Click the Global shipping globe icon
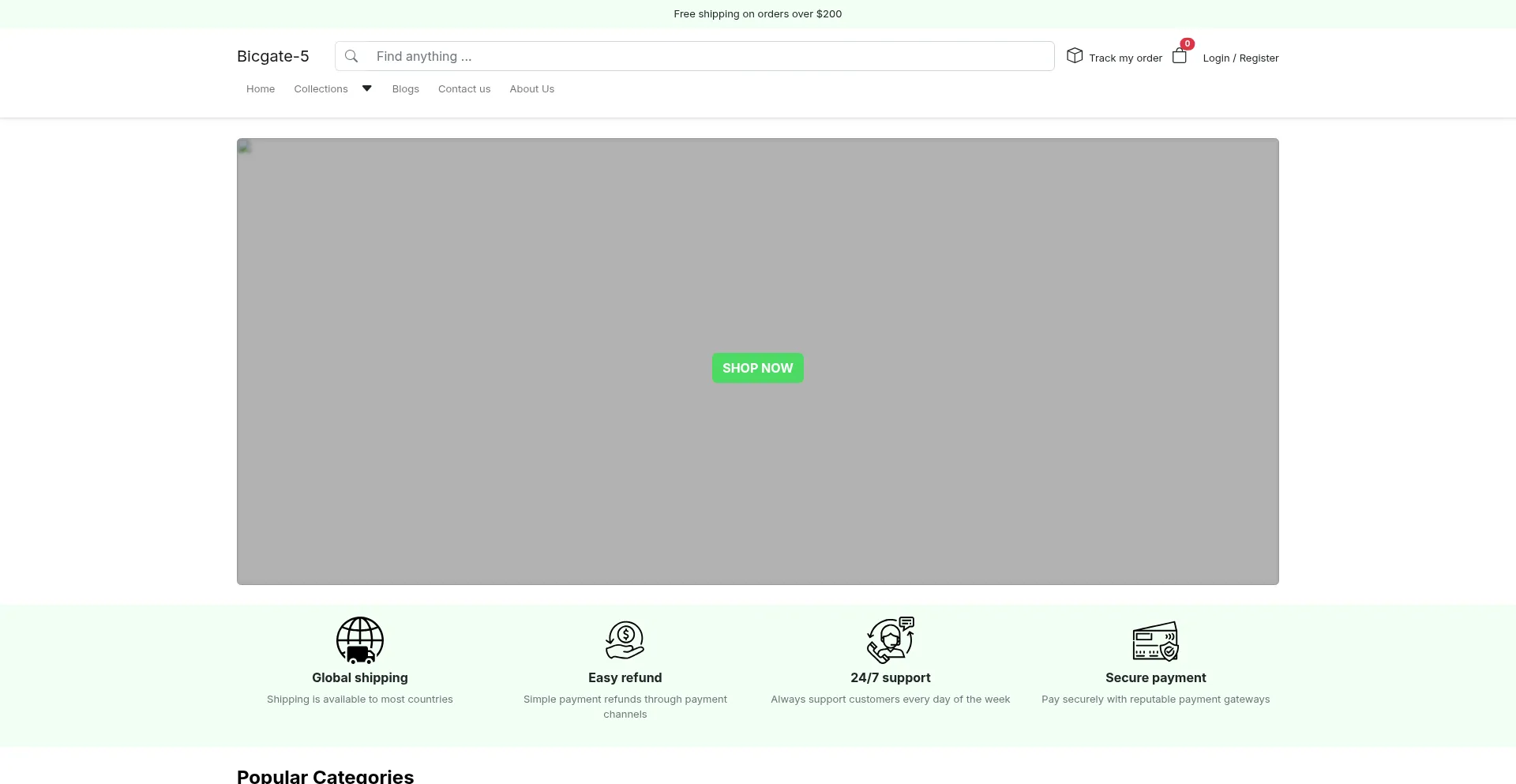This screenshot has width=1516, height=784. (359, 640)
